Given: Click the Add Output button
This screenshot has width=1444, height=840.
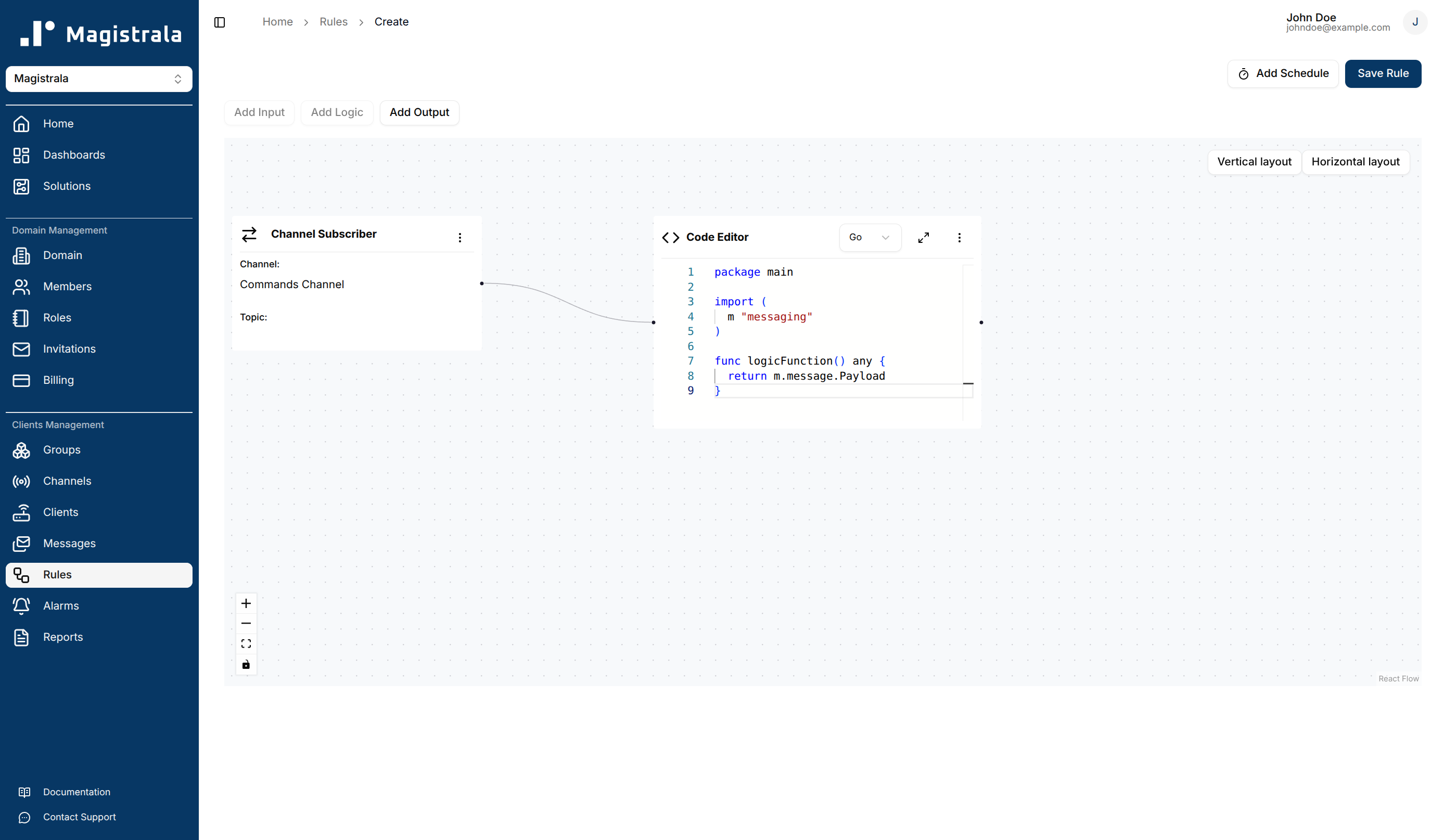Looking at the screenshot, I should [x=419, y=113].
